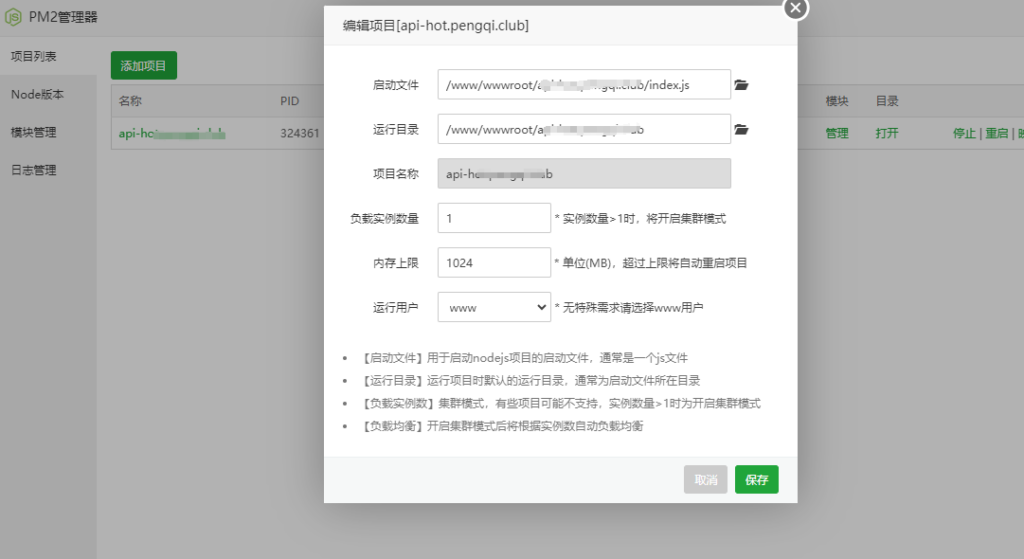Browse folder for startup file

[x=741, y=85]
